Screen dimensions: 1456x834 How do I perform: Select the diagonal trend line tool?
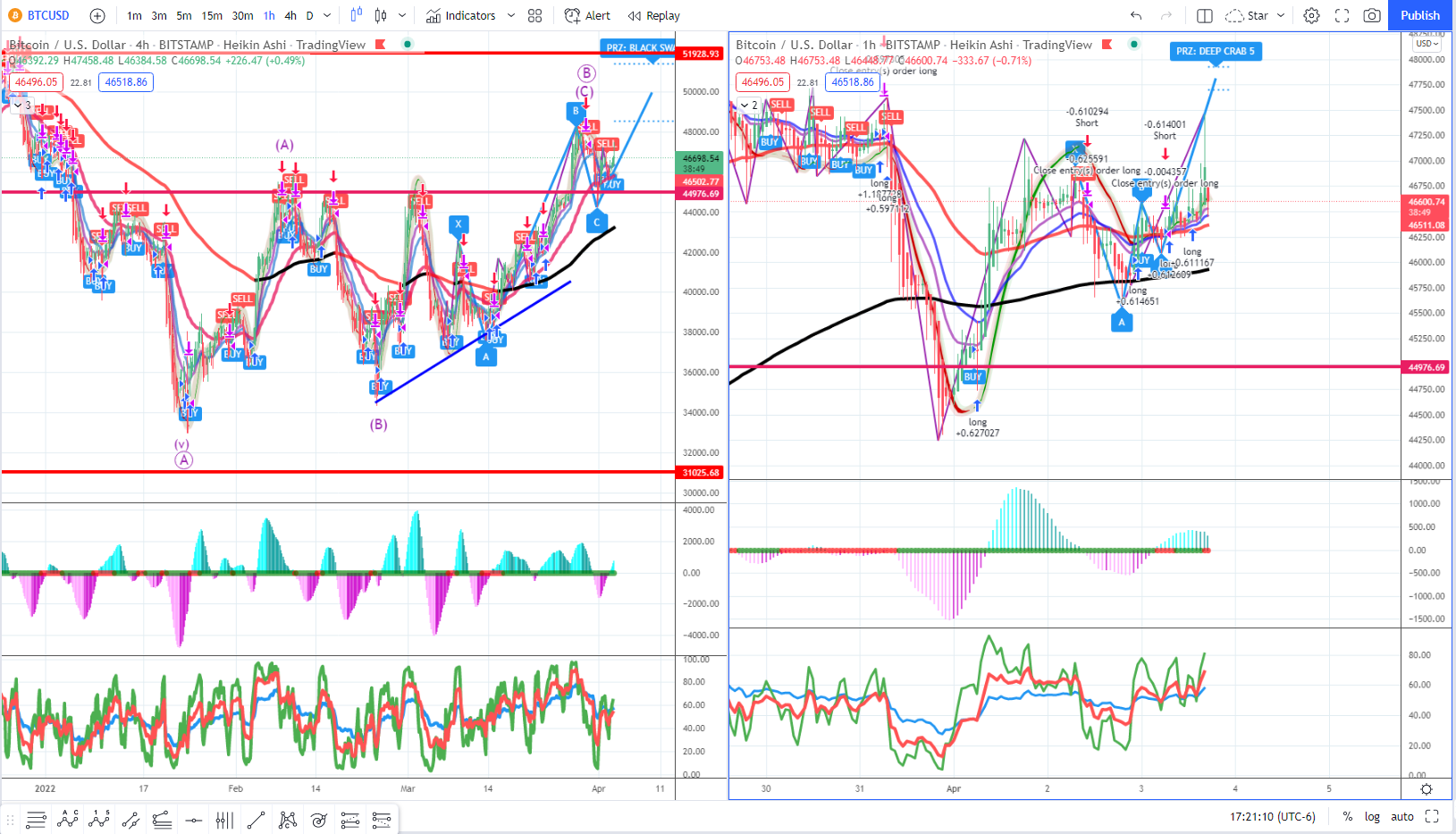pos(256,819)
